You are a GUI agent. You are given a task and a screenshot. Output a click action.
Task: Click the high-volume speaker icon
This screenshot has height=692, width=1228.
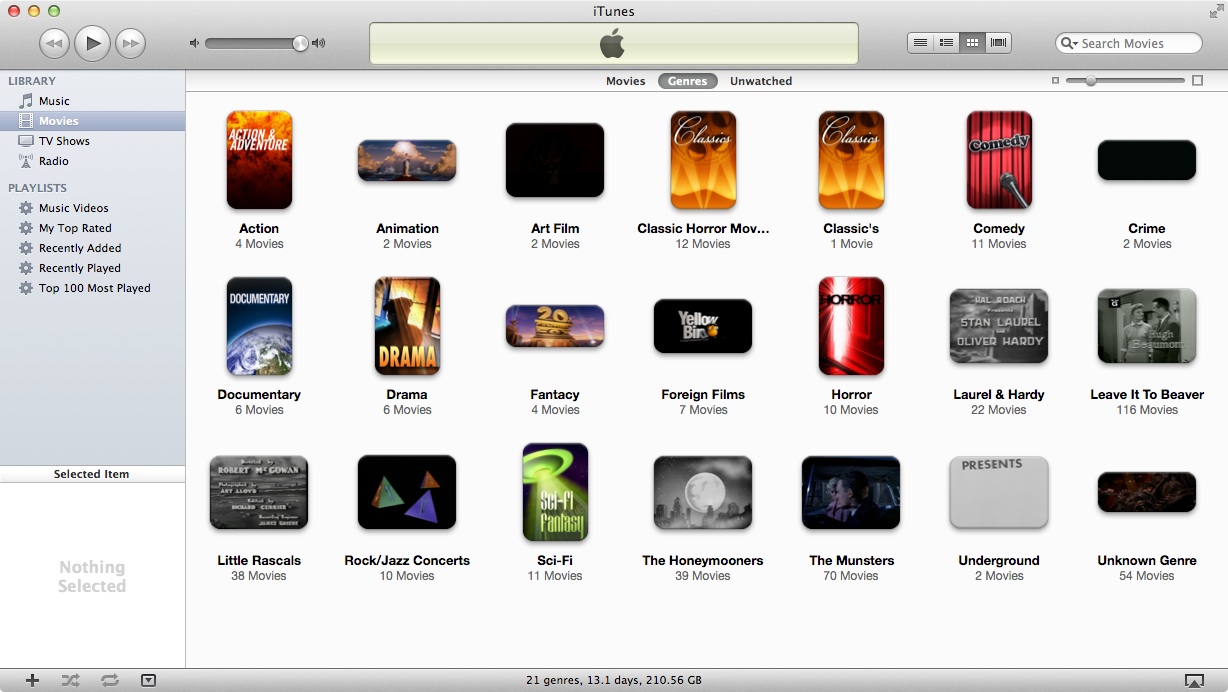pyautogui.click(x=319, y=43)
